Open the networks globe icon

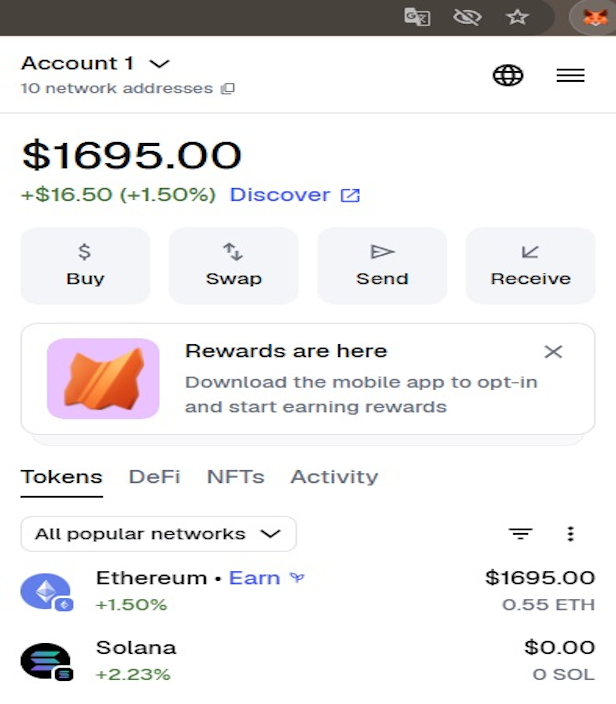pos(508,75)
